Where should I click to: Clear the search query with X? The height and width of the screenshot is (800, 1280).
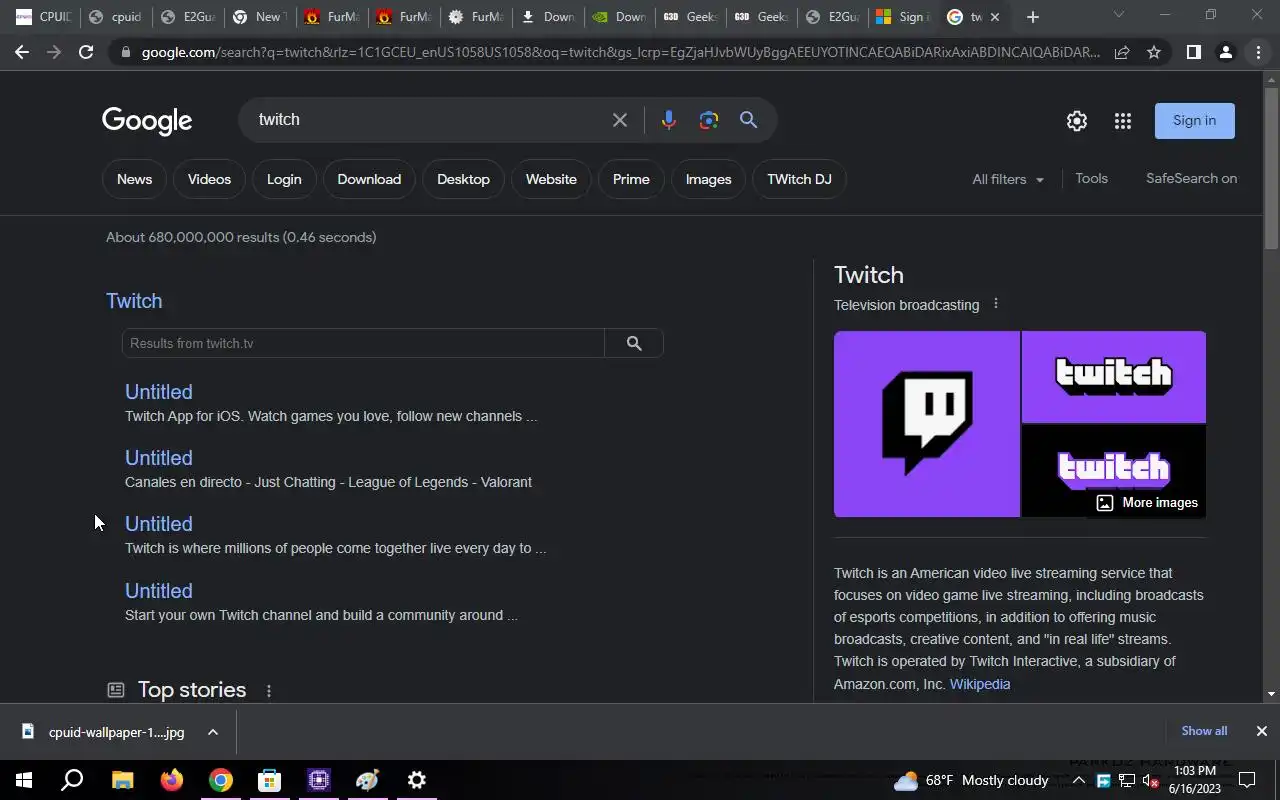(x=620, y=120)
